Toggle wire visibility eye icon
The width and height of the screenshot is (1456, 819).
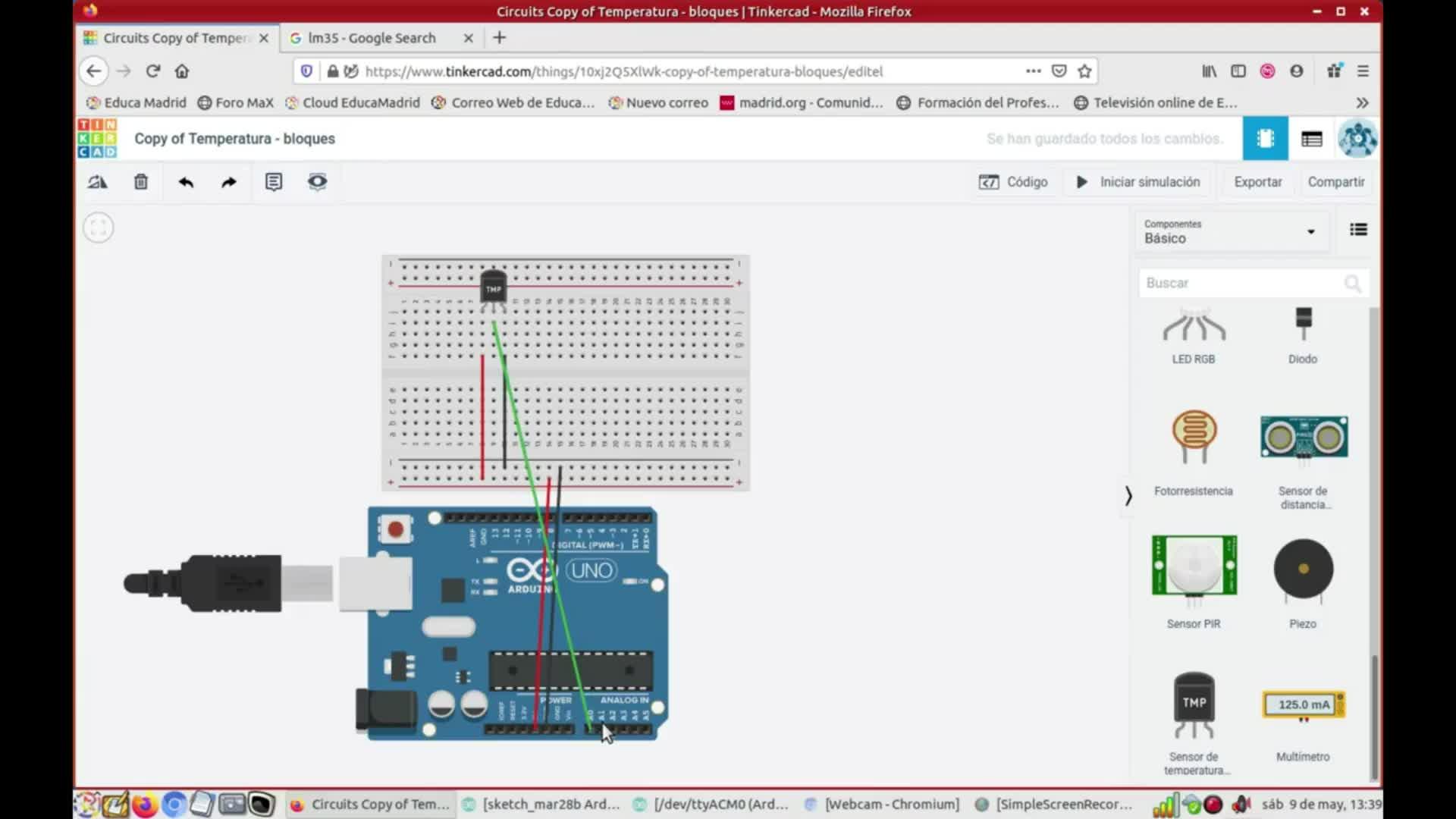(317, 182)
